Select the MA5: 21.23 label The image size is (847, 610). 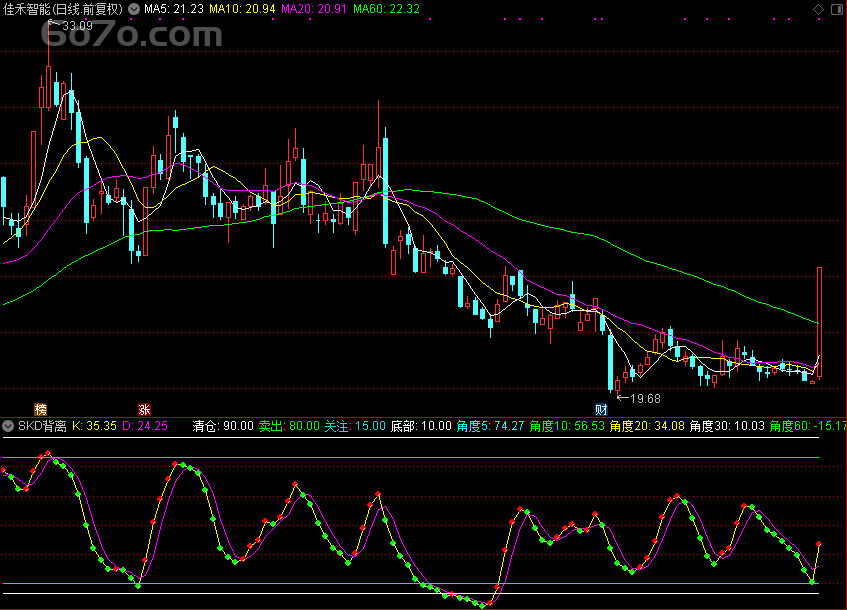(174, 9)
